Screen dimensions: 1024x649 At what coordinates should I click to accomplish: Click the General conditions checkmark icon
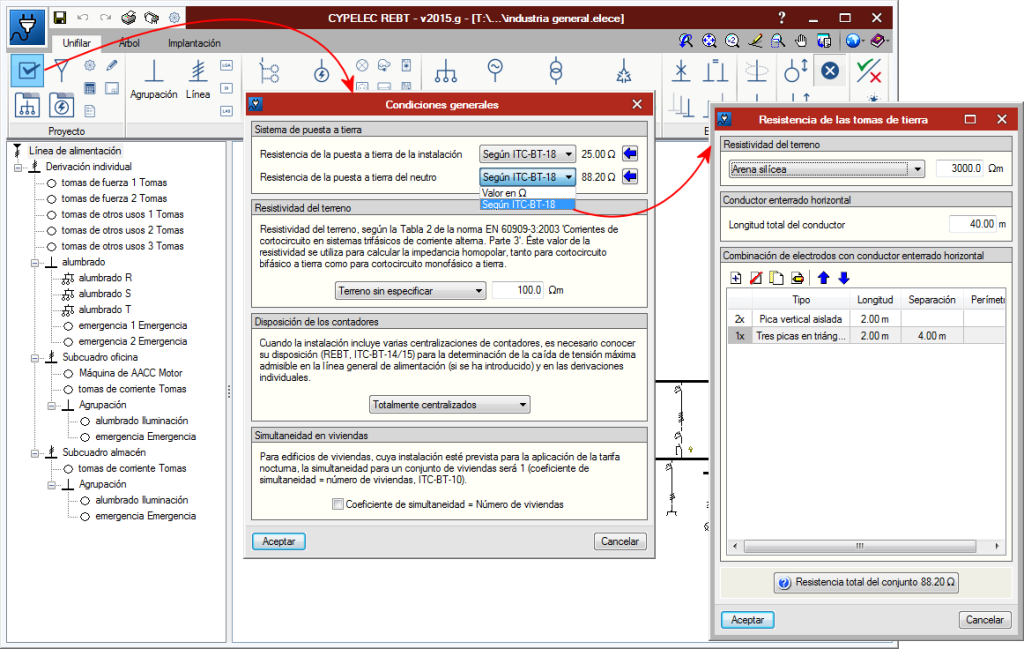[x=27, y=71]
